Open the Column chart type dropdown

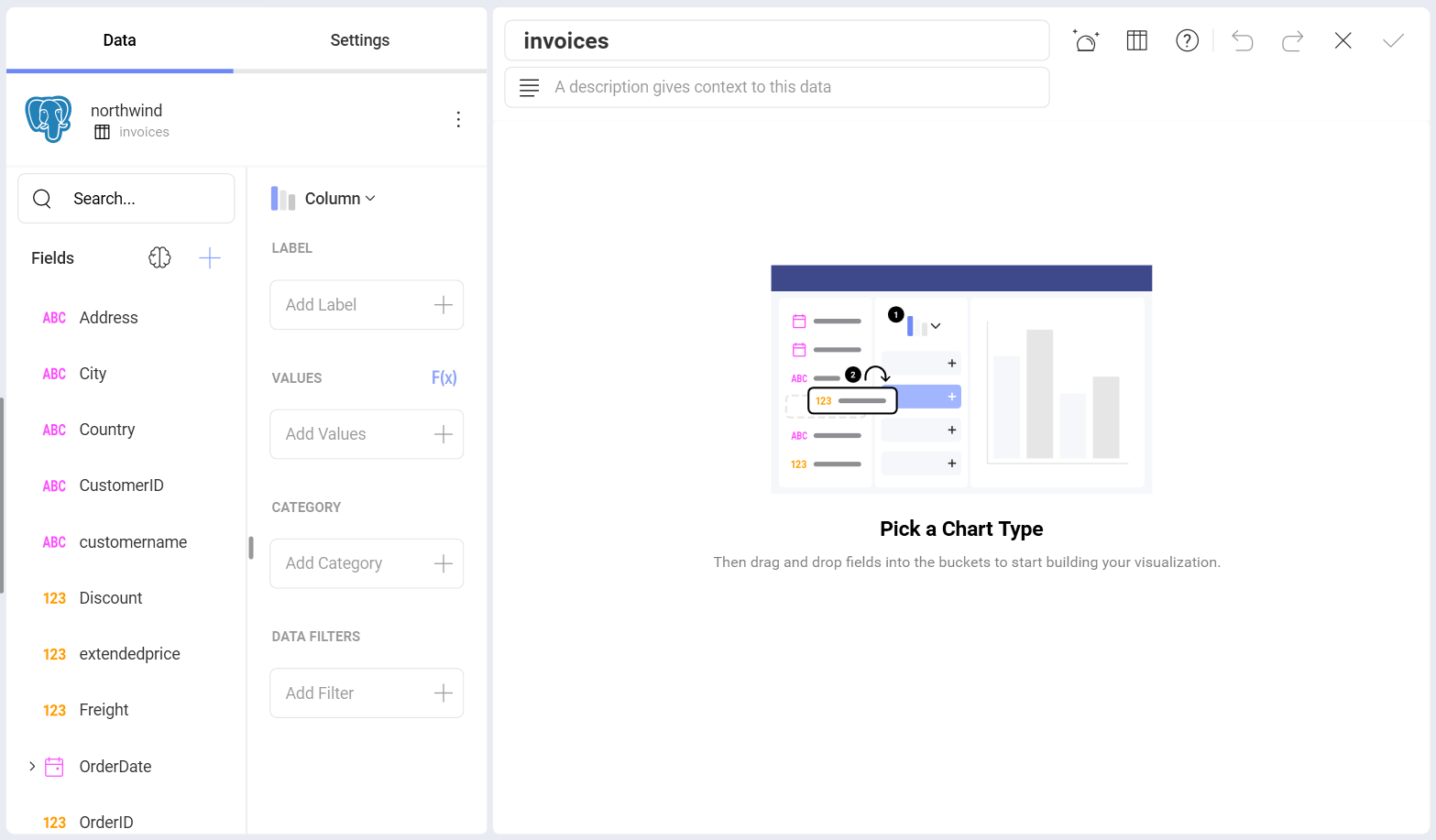point(340,199)
